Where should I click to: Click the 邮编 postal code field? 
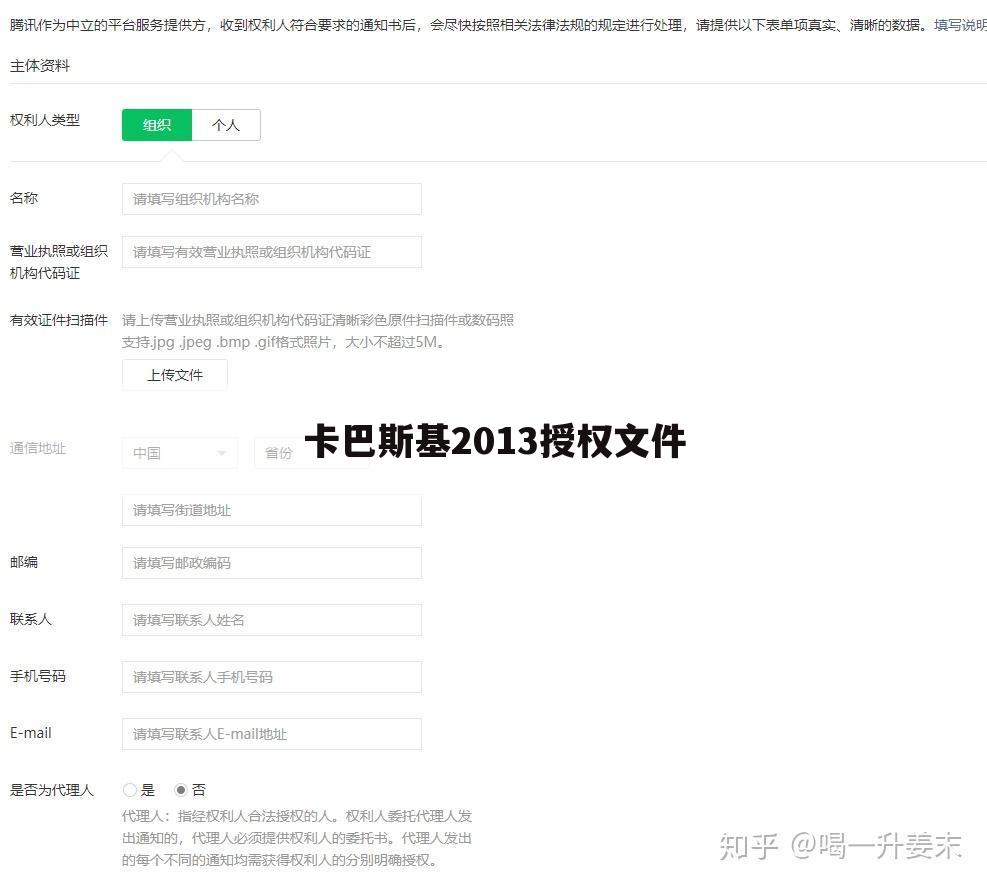(272, 563)
